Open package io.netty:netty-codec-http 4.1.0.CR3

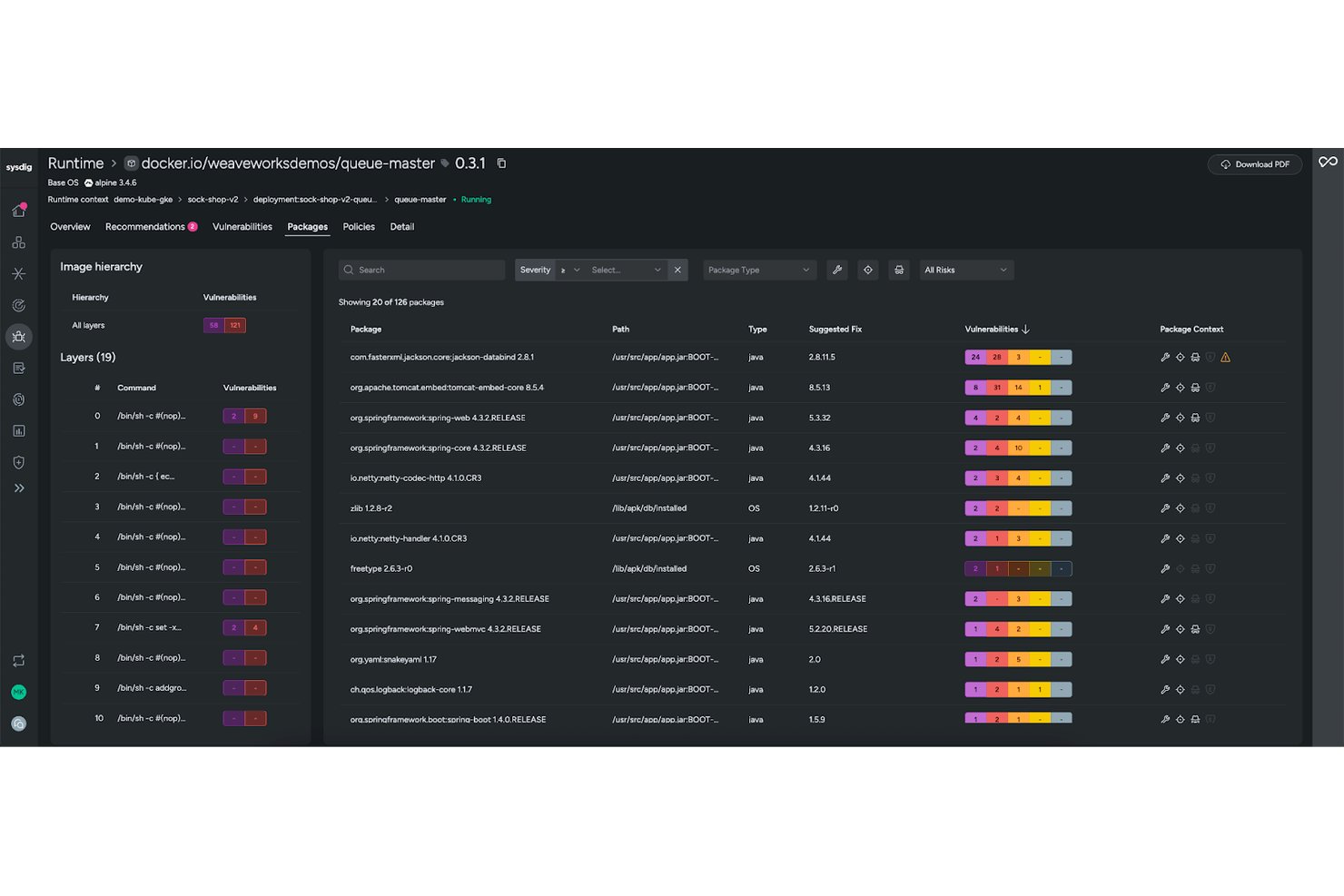coord(416,478)
